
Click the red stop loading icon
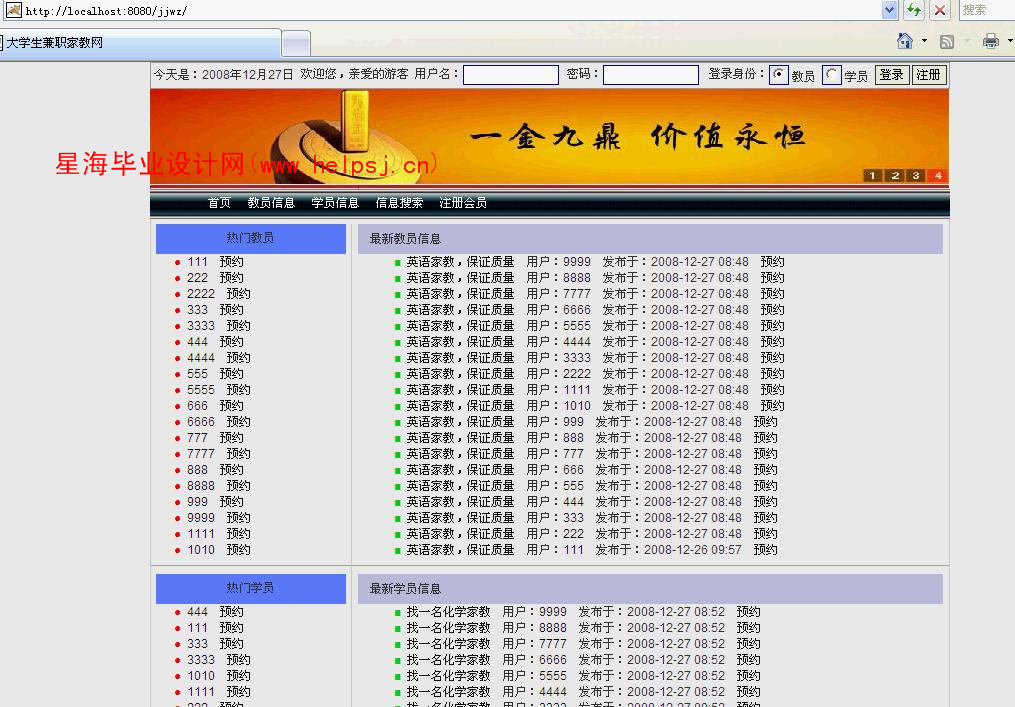pos(940,10)
